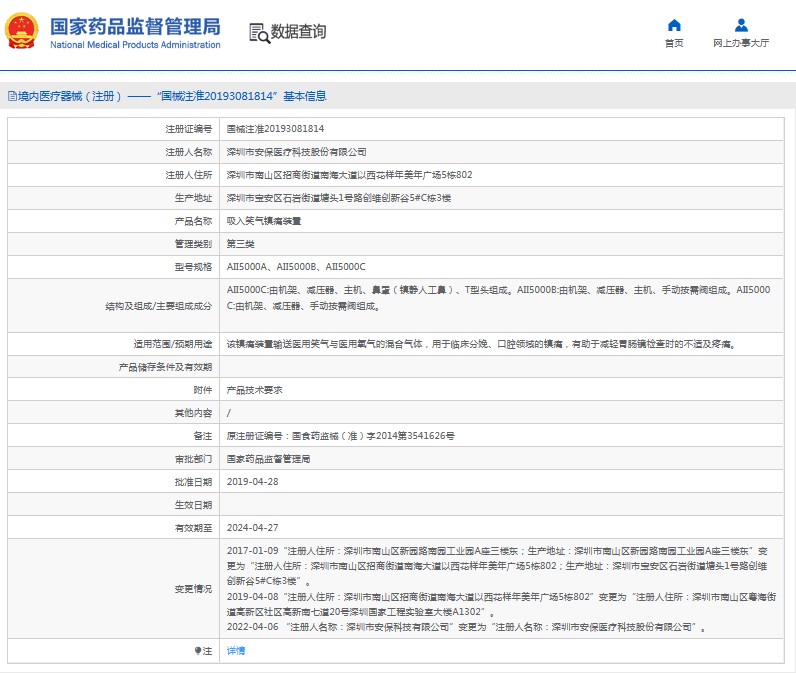Click the 备注 label

pyautogui.click(x=203, y=435)
